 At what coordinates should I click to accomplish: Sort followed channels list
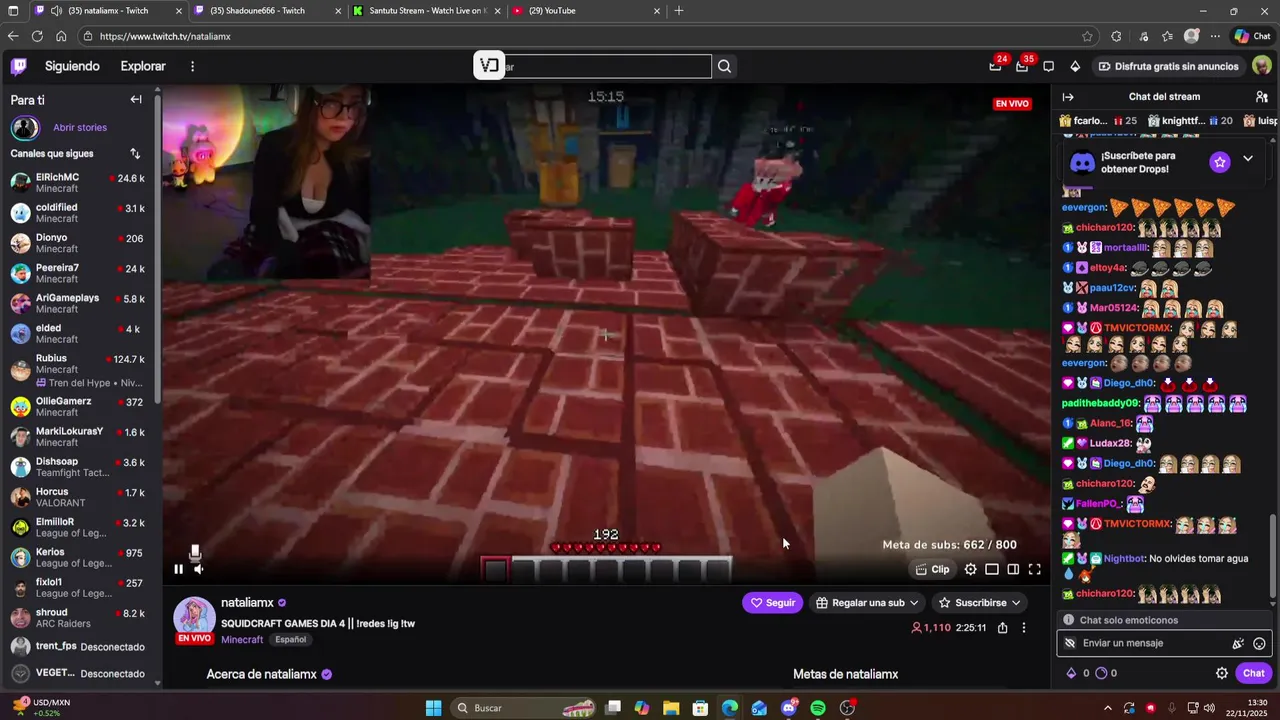tap(135, 153)
